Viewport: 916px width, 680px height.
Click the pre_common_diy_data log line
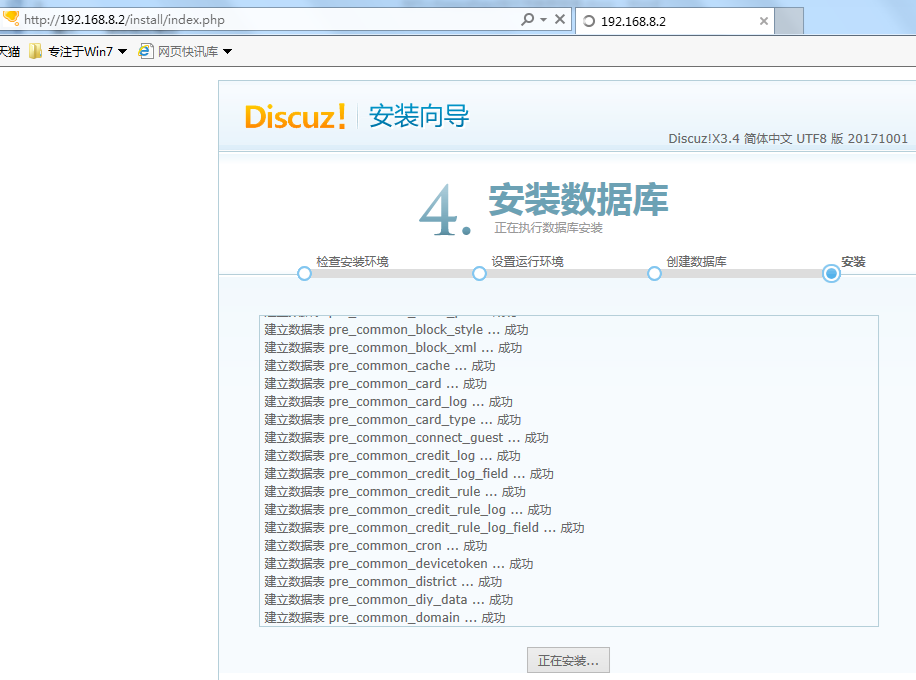coord(388,600)
